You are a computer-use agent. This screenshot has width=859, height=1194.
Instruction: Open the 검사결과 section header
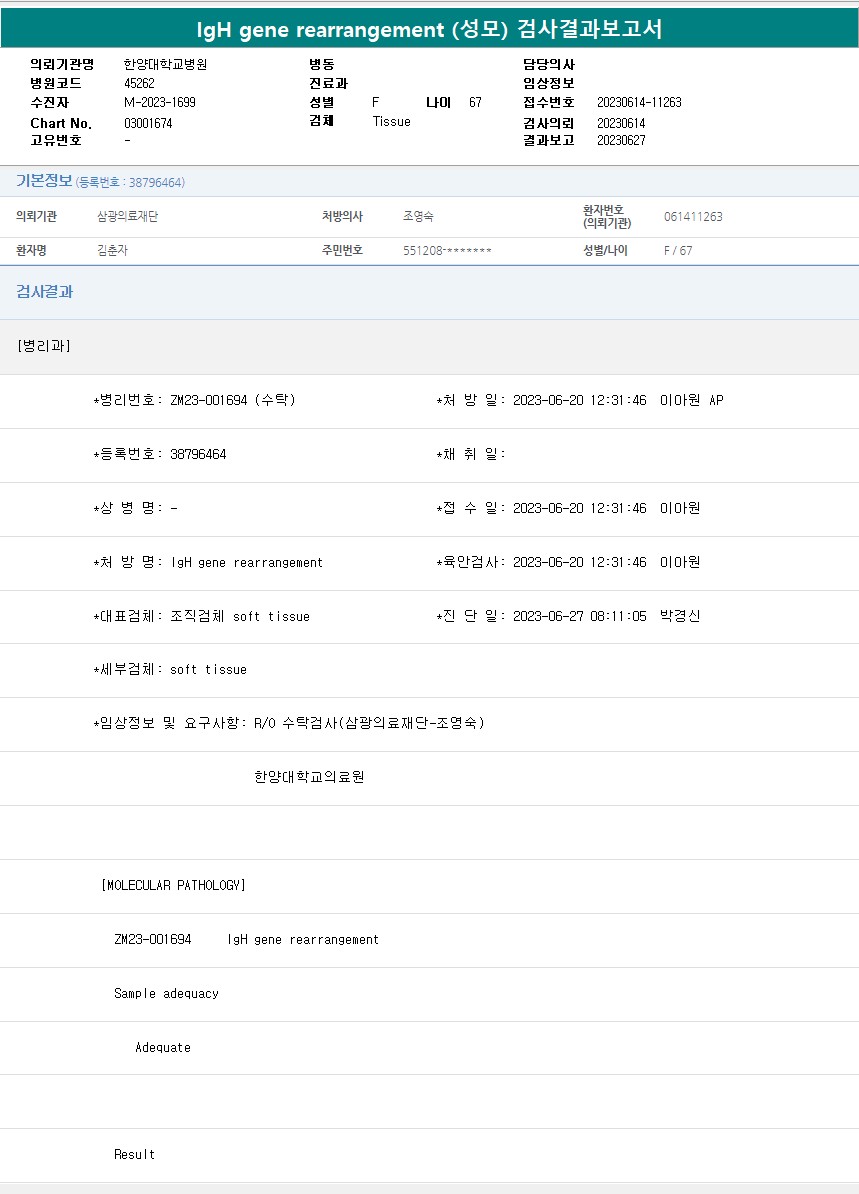tap(44, 292)
